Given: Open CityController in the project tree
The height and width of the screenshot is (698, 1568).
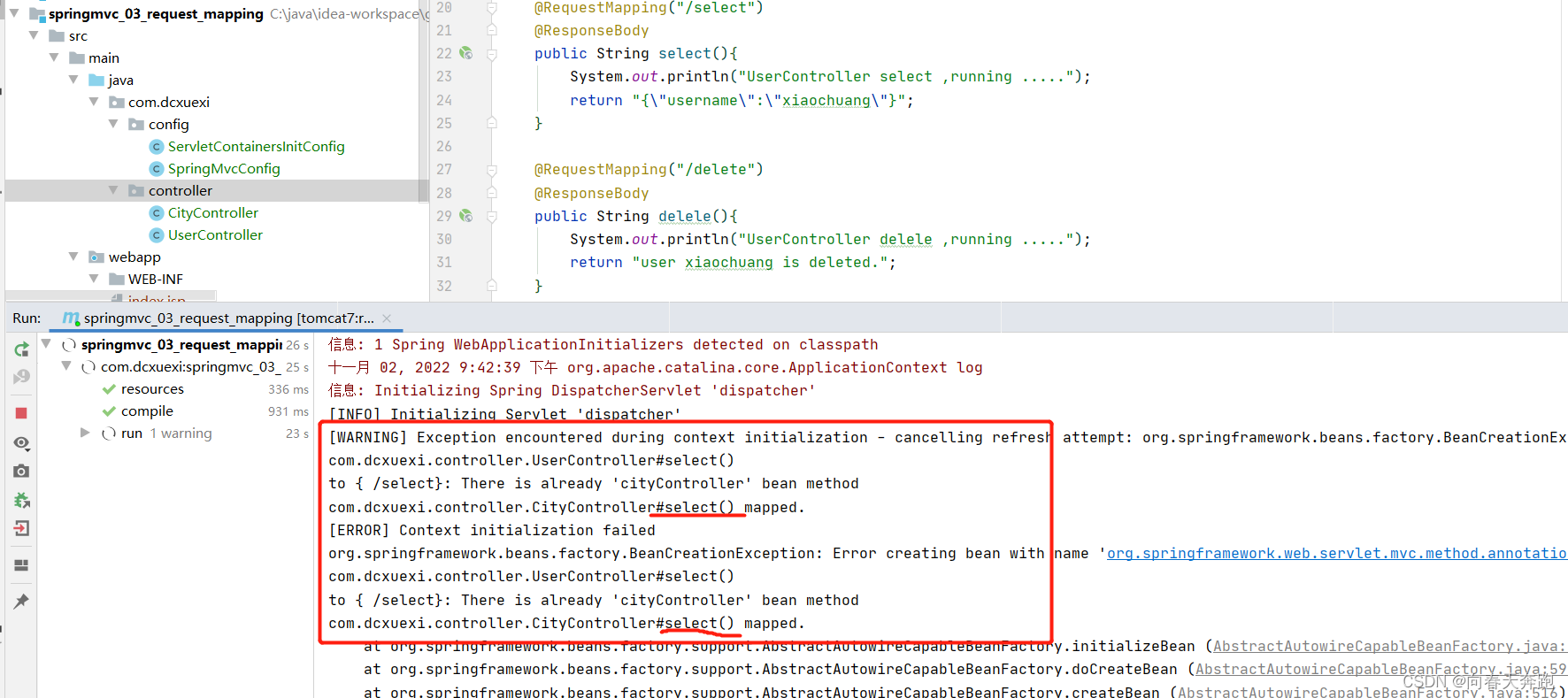Looking at the screenshot, I should point(213,212).
